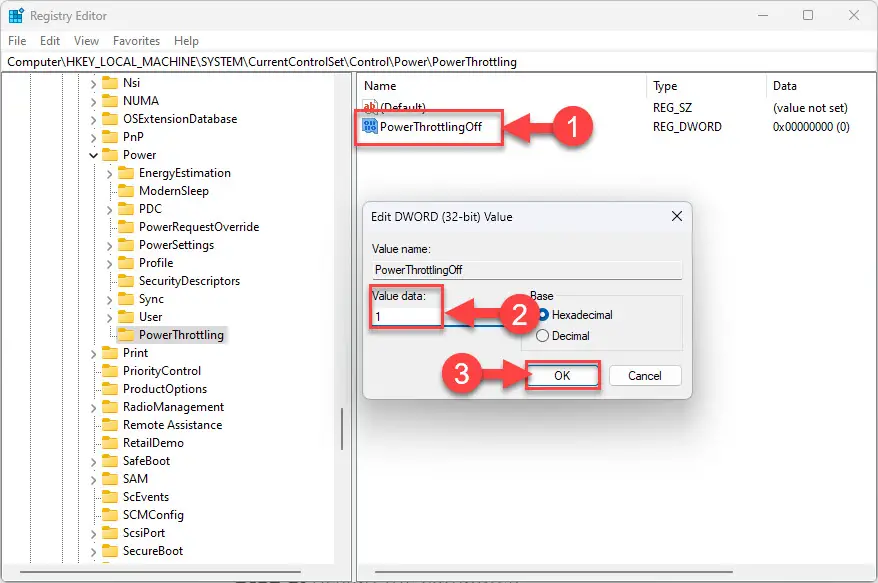
Task: Click the EnergyEstimation folder icon
Action: pyautogui.click(x=126, y=173)
